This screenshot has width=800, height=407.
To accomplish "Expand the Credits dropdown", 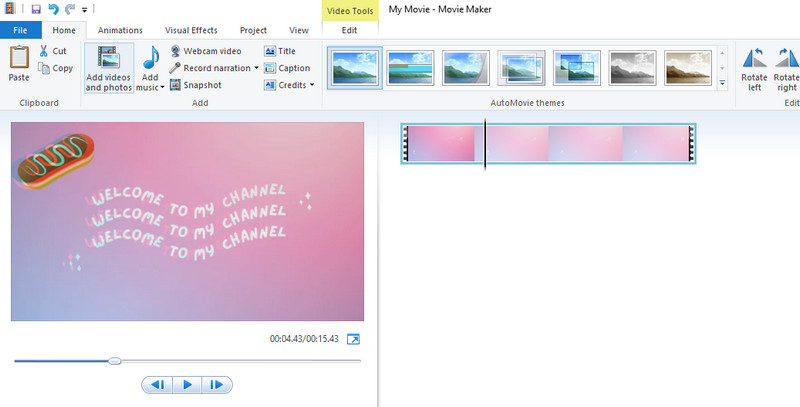I will pyautogui.click(x=312, y=85).
